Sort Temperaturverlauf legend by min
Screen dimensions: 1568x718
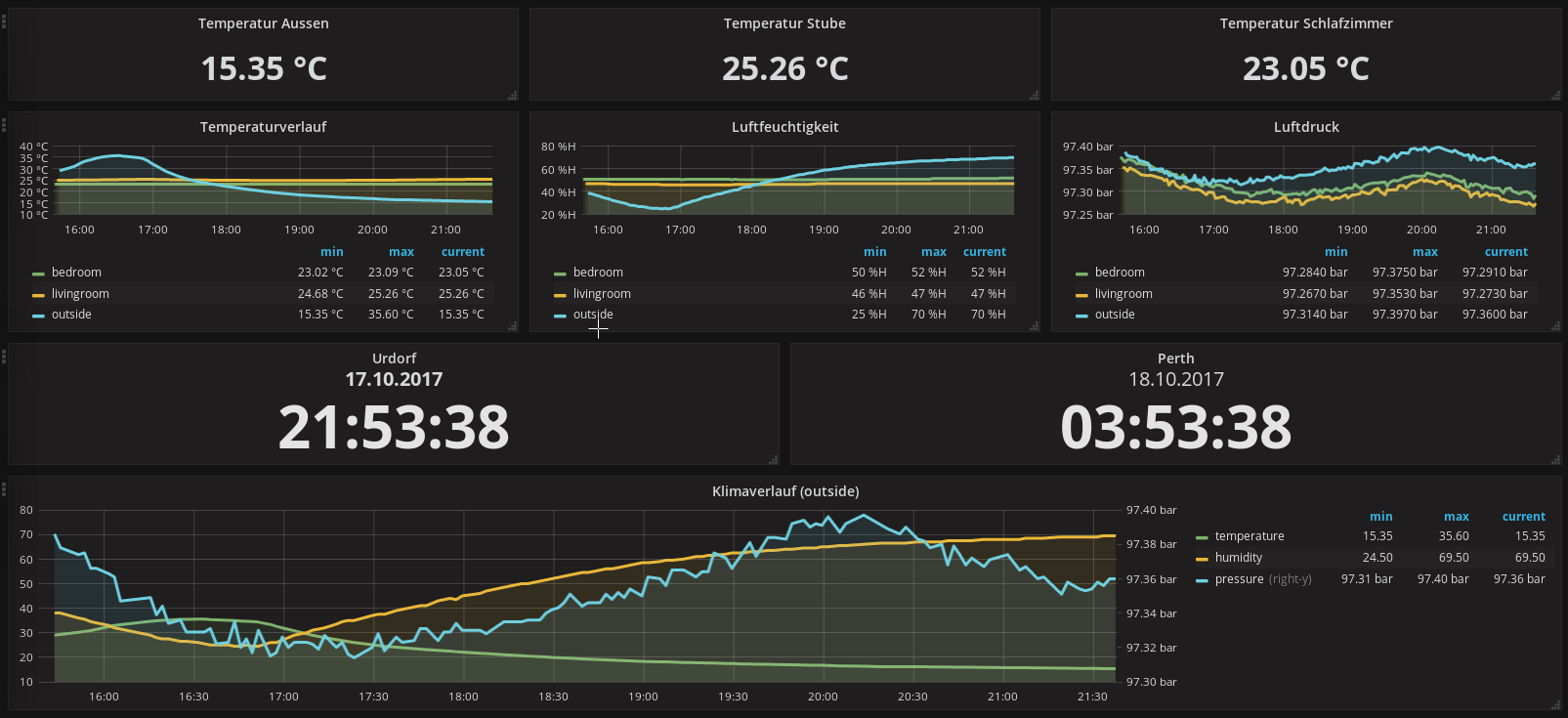click(332, 252)
